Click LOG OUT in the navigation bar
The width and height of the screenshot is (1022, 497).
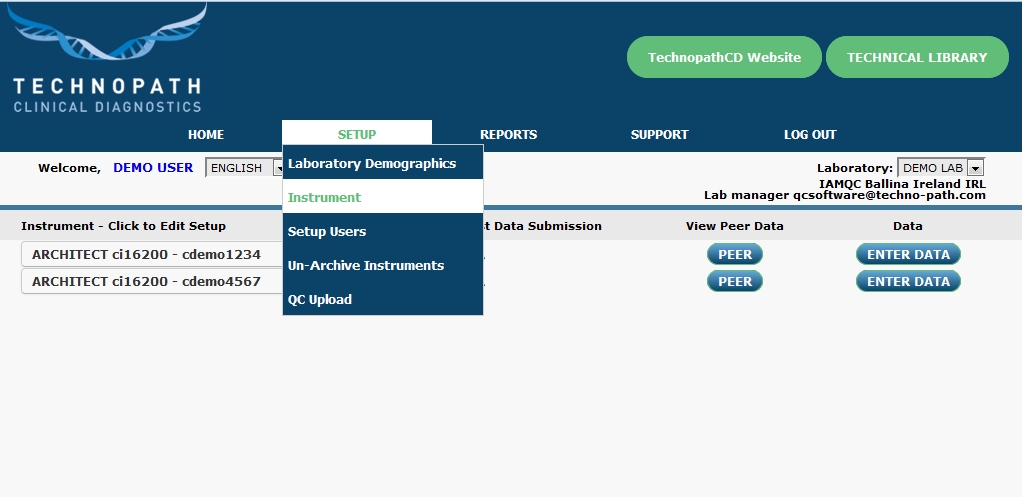click(810, 135)
